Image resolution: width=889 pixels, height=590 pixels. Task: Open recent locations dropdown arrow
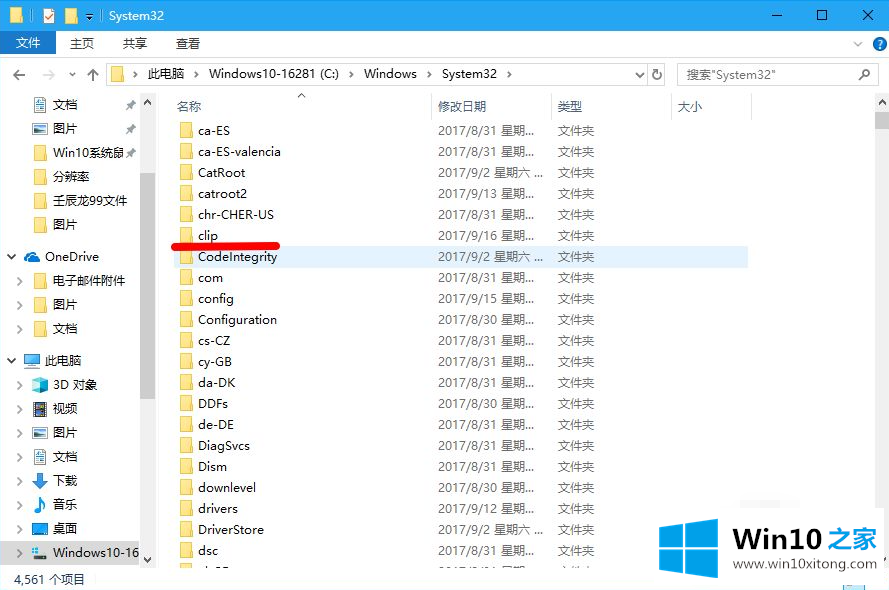72,75
